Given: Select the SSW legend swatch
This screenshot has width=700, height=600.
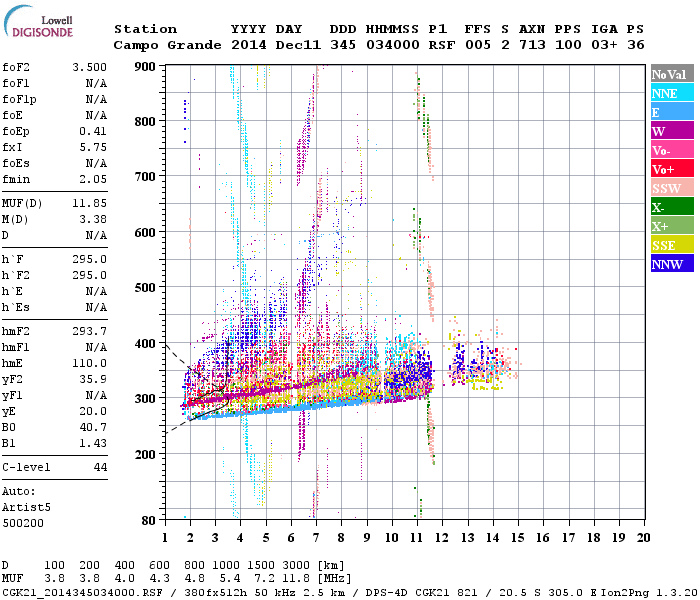Looking at the screenshot, I should point(672,188).
